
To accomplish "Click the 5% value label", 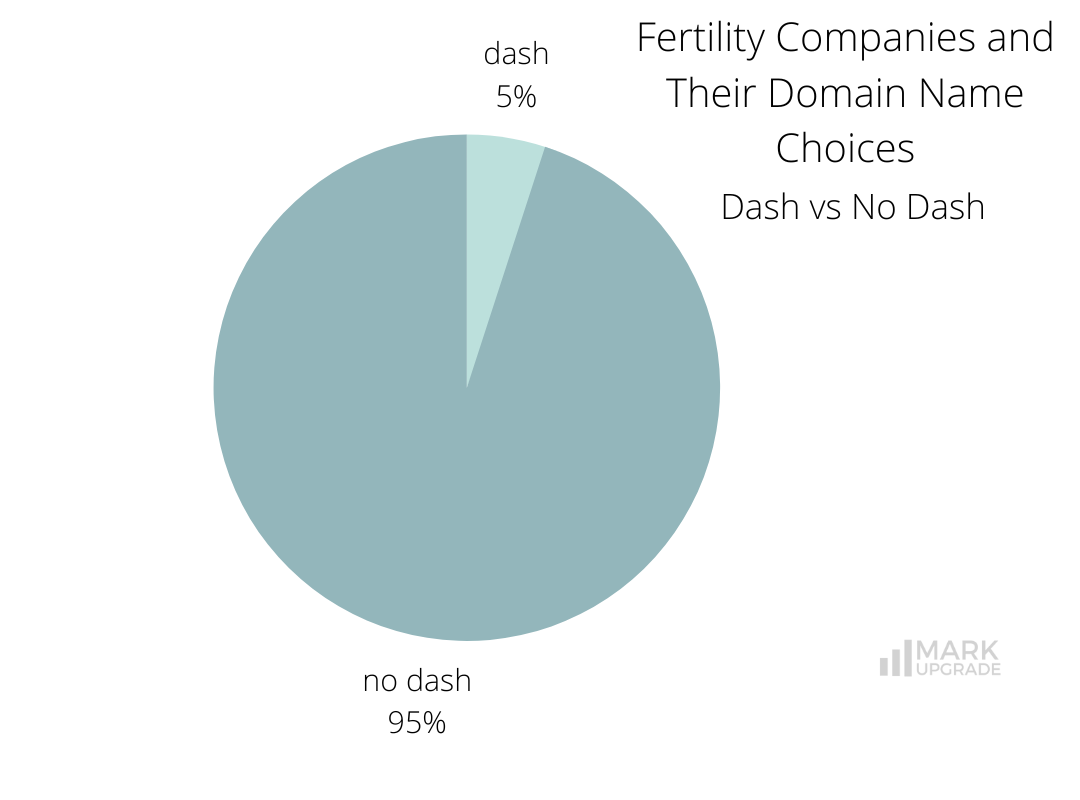I will pyautogui.click(x=516, y=97).
